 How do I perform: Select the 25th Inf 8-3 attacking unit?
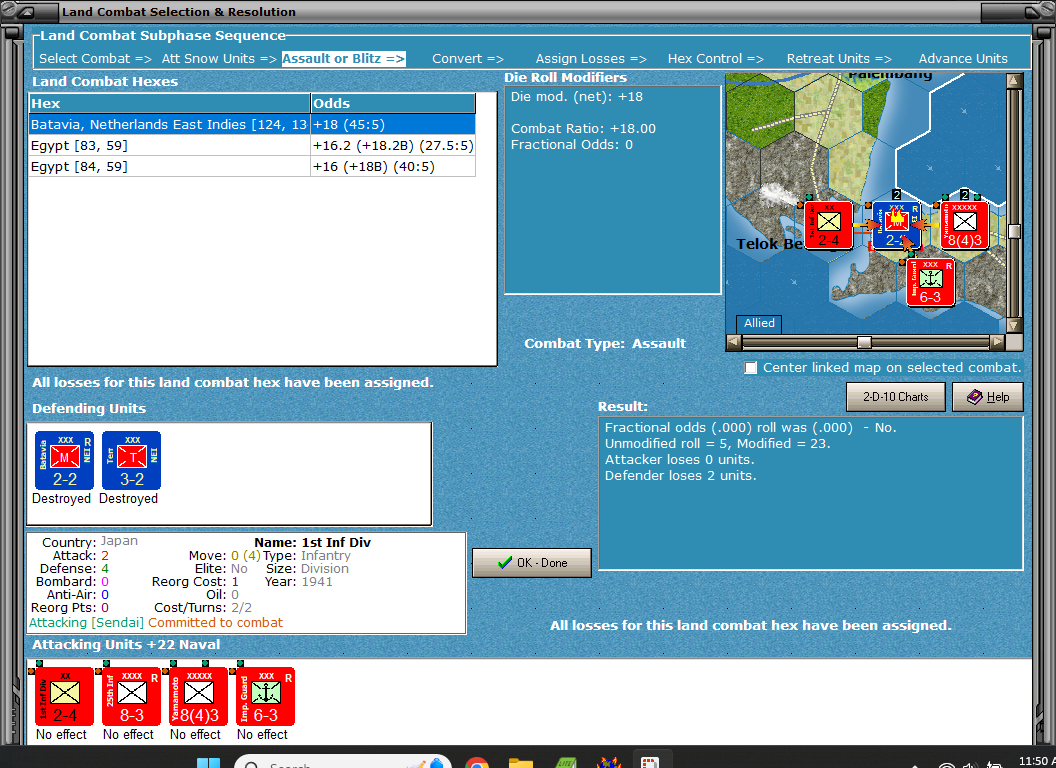pyautogui.click(x=131, y=697)
